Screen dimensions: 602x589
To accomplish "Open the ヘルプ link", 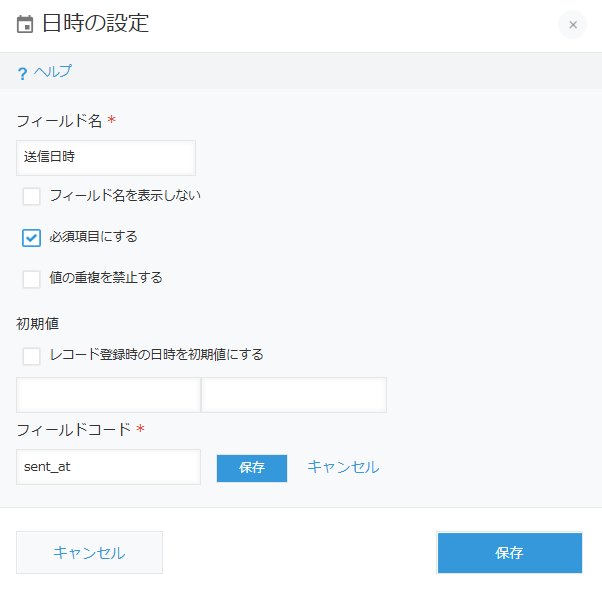I will pyautogui.click(x=53, y=71).
